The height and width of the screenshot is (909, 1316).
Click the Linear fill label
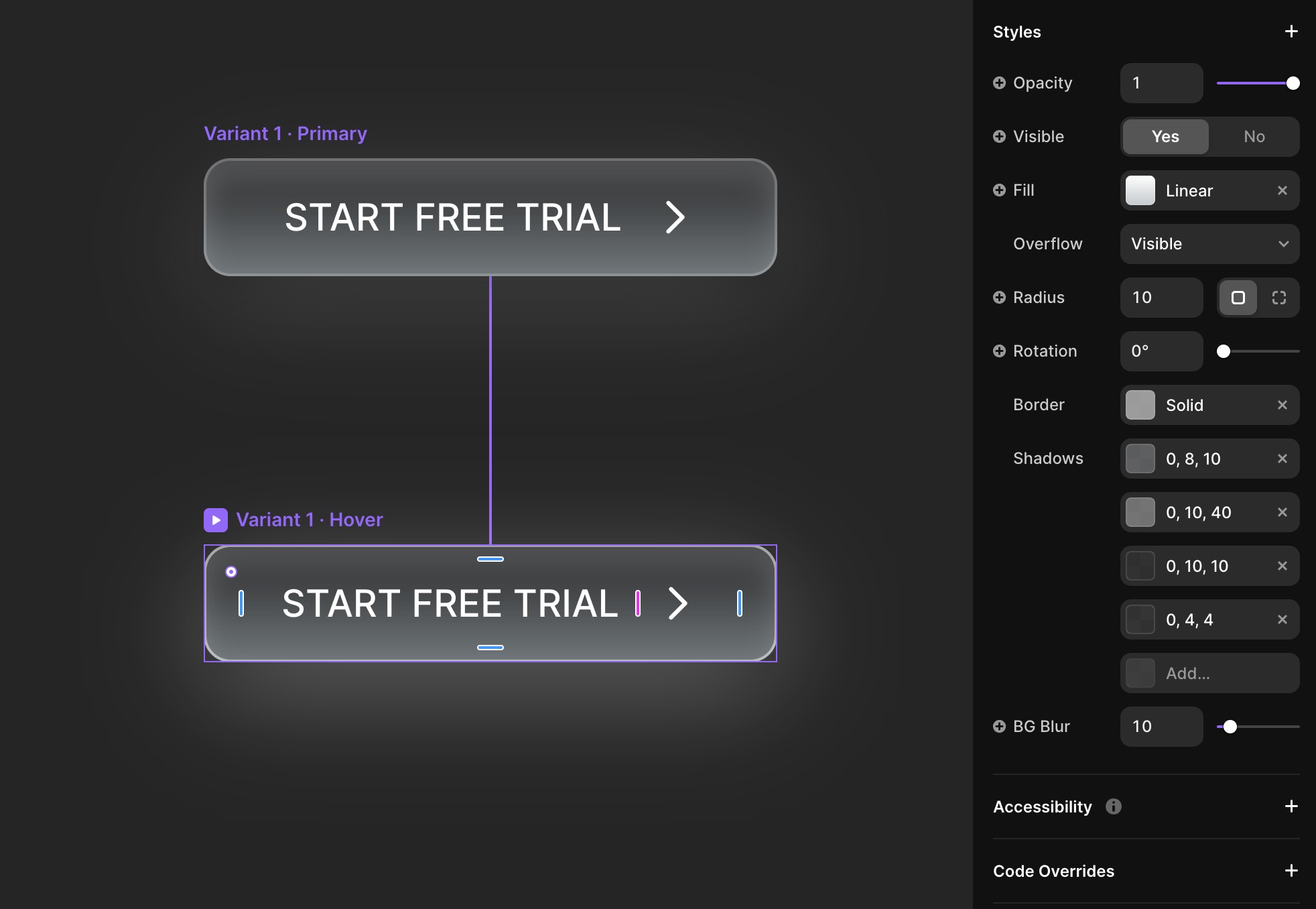(x=1189, y=190)
